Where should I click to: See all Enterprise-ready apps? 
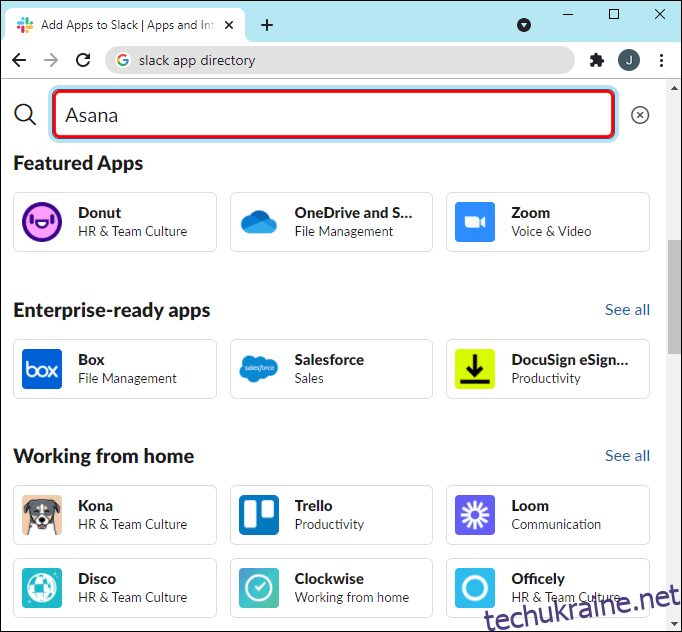pos(627,310)
